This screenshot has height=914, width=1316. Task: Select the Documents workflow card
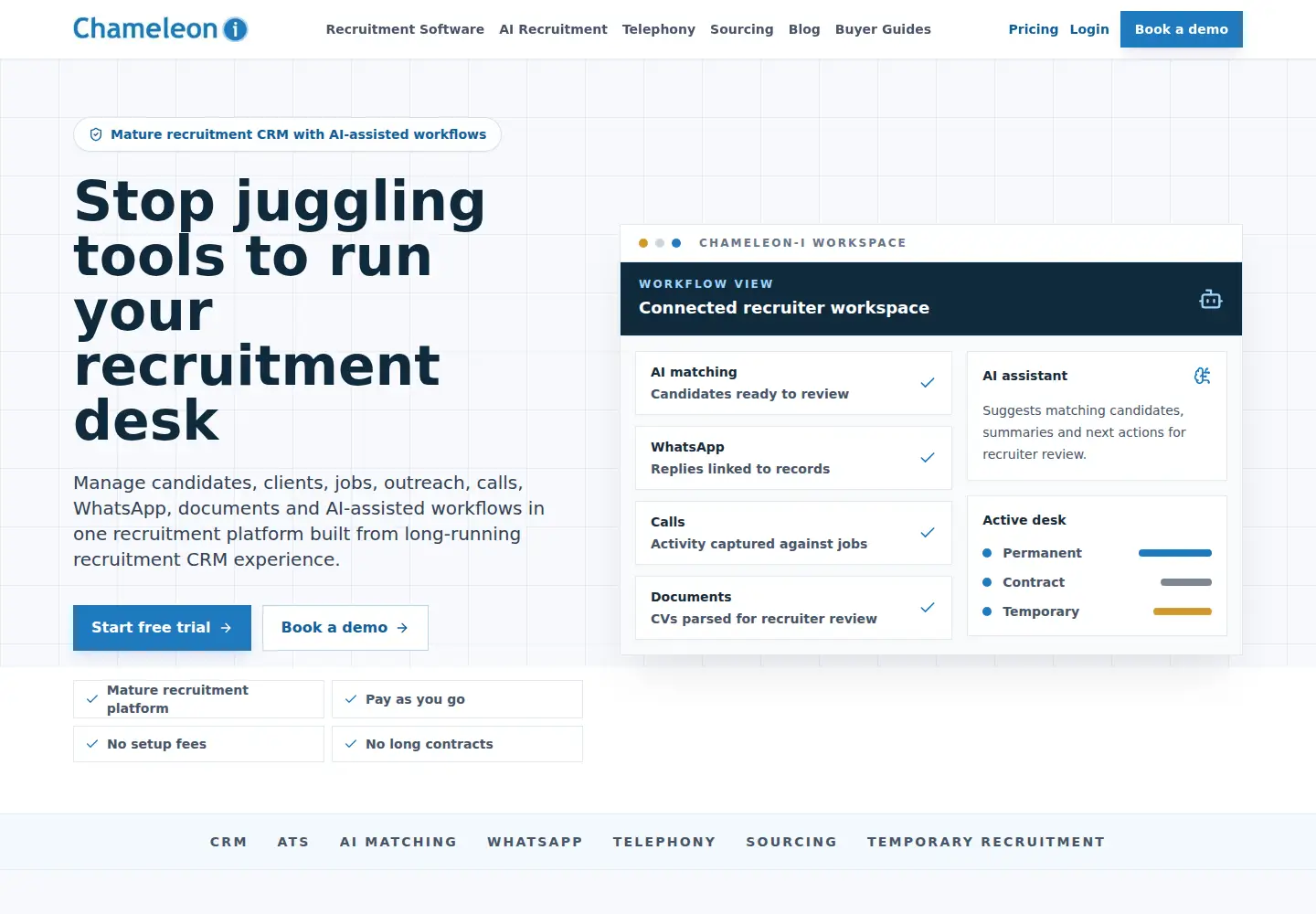(793, 608)
